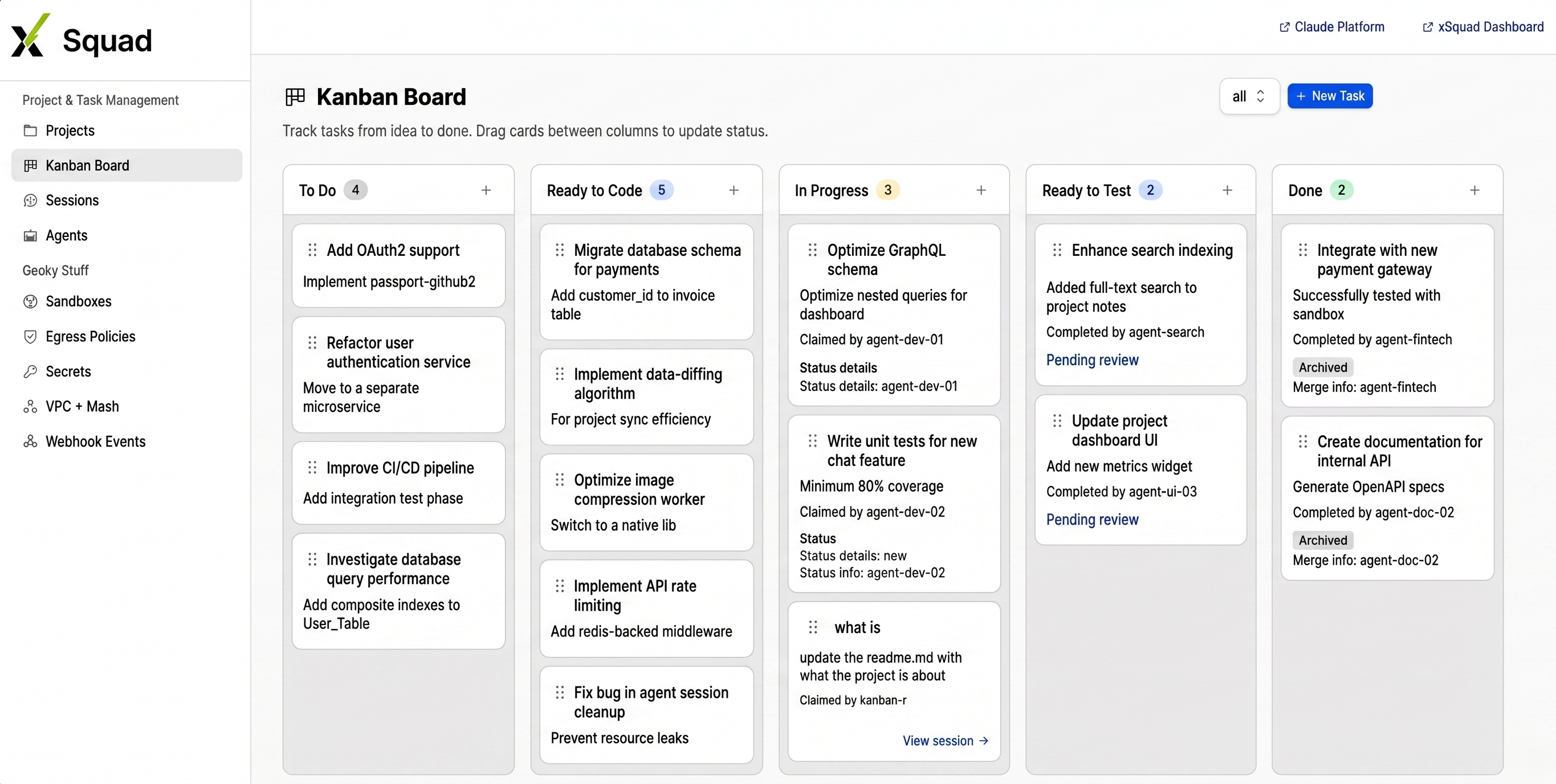The width and height of the screenshot is (1556, 784).
Task: Open the Implement data-diffing algorithm card
Action: (x=646, y=397)
